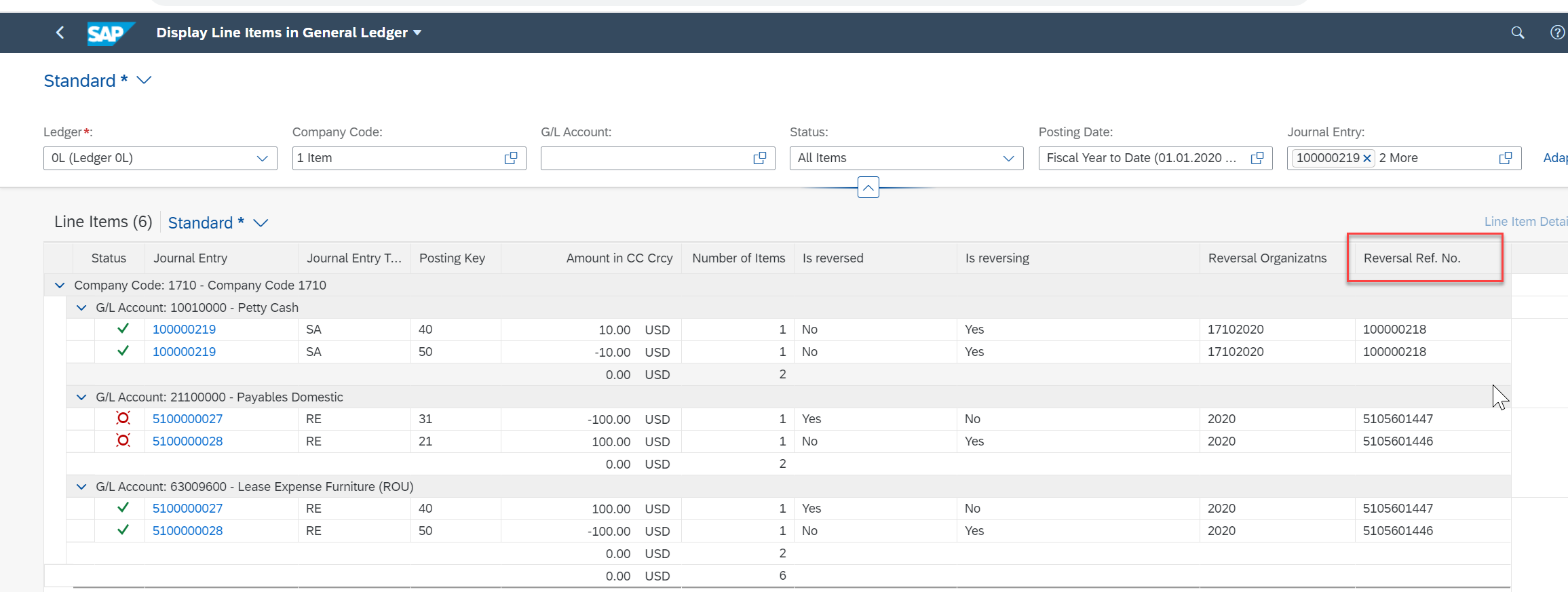Click red status icon of 5100000028 Payables row

click(x=123, y=441)
